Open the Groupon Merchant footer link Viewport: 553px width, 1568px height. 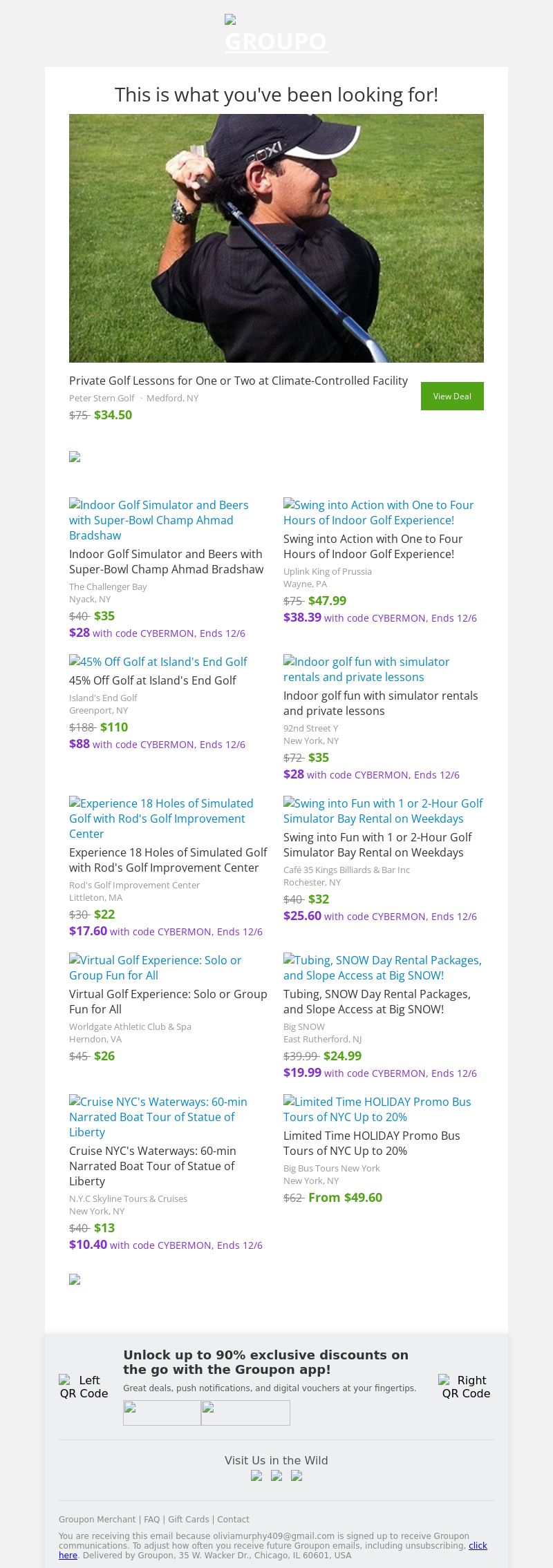coord(97,1519)
